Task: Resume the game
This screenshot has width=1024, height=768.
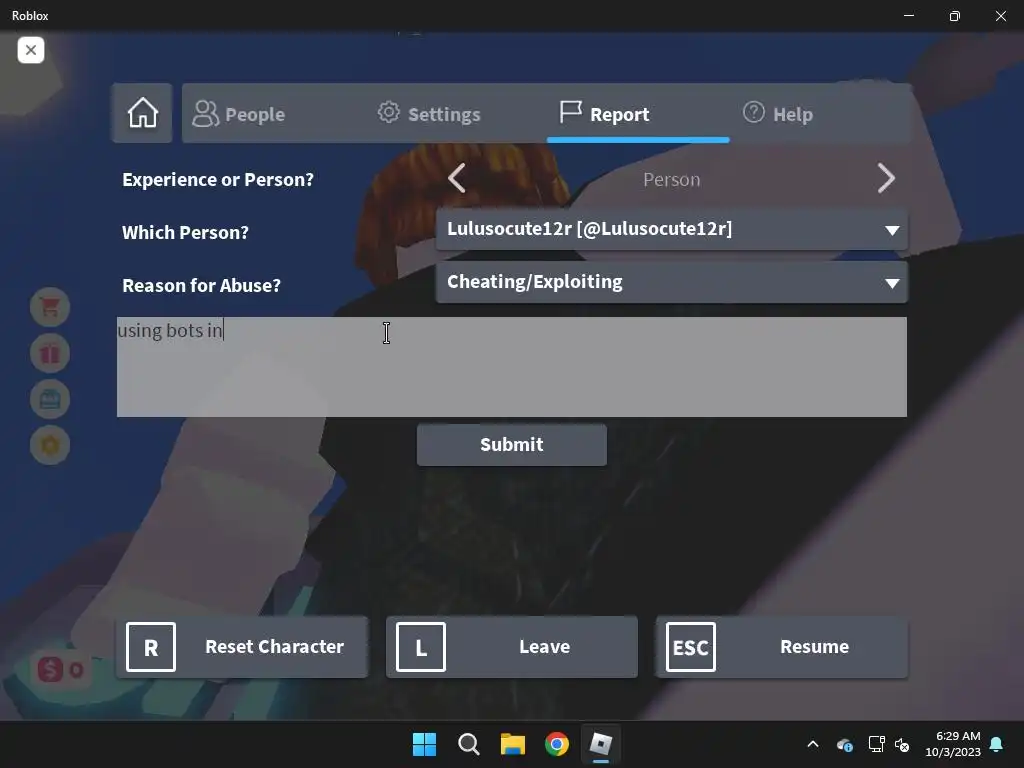Action: (x=782, y=647)
